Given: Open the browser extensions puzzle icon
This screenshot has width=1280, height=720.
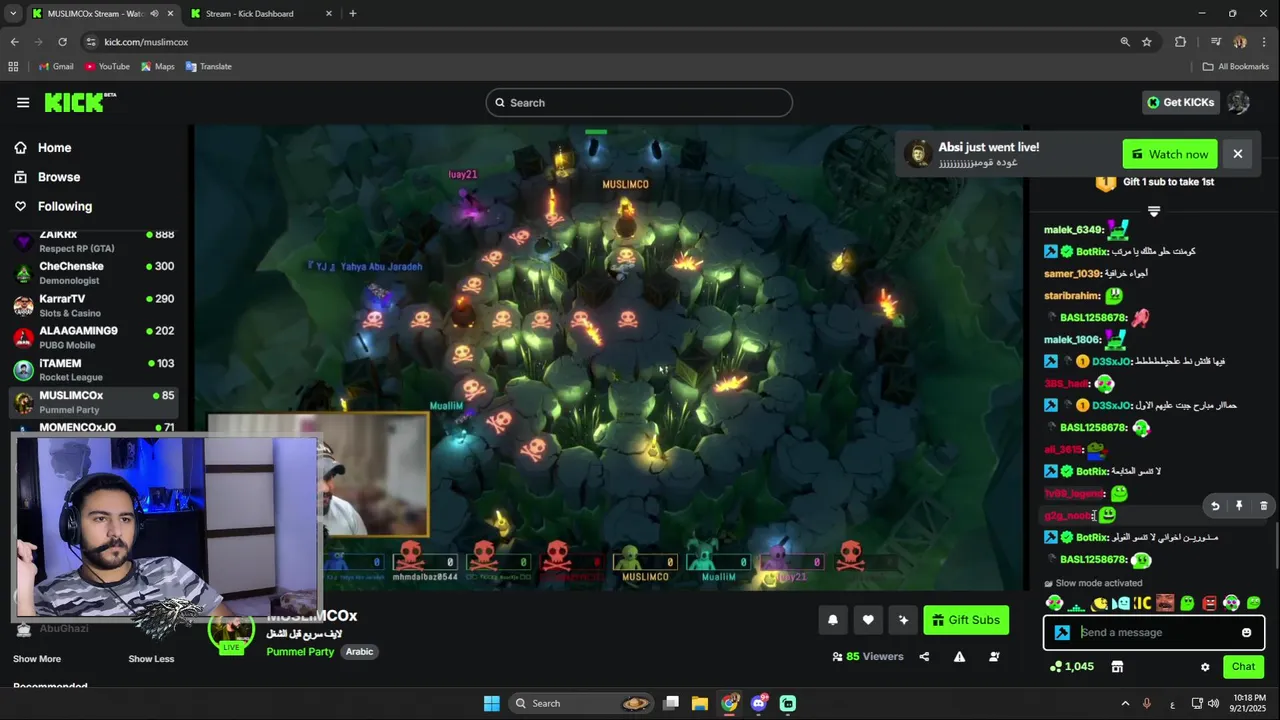Looking at the screenshot, I should click(x=1180, y=42).
